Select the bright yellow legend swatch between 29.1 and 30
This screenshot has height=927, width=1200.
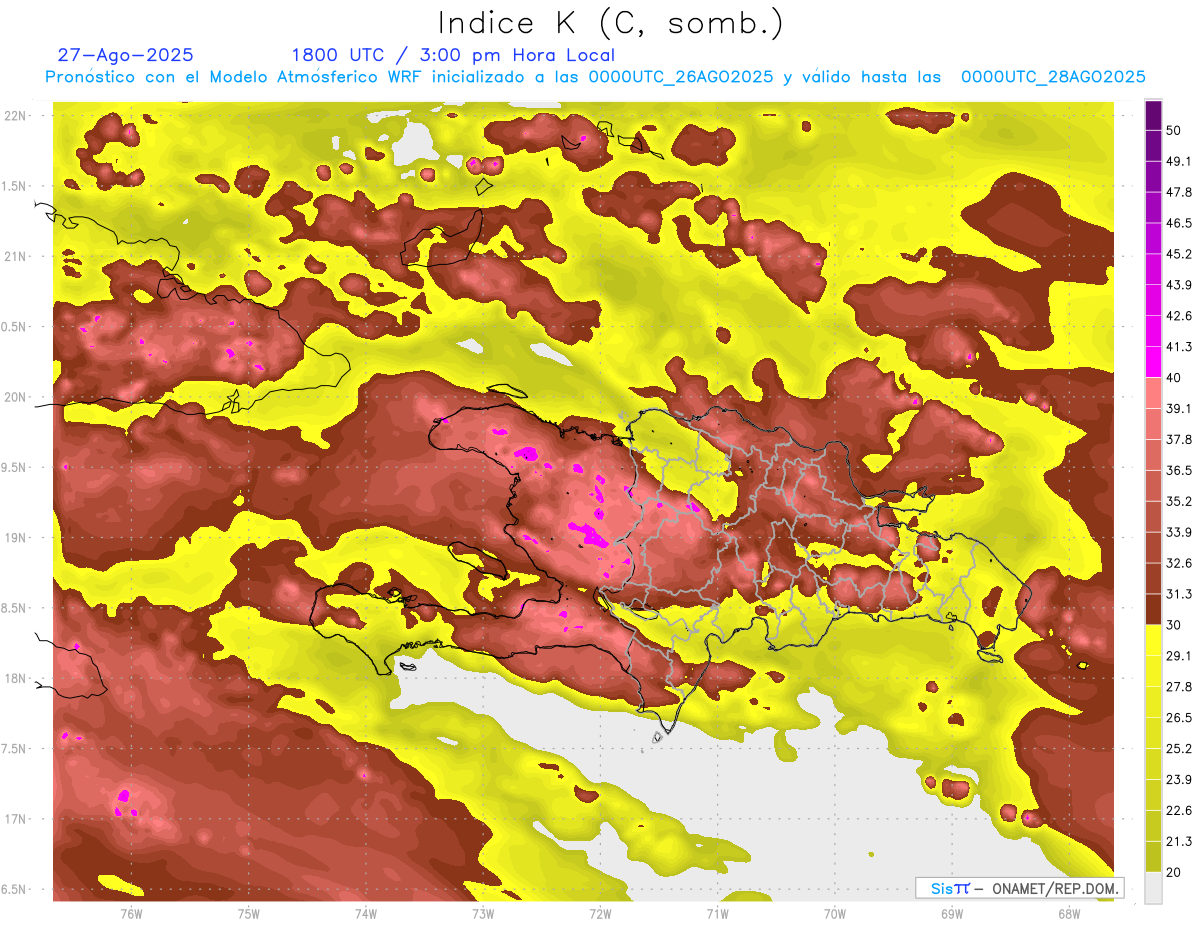click(1153, 640)
